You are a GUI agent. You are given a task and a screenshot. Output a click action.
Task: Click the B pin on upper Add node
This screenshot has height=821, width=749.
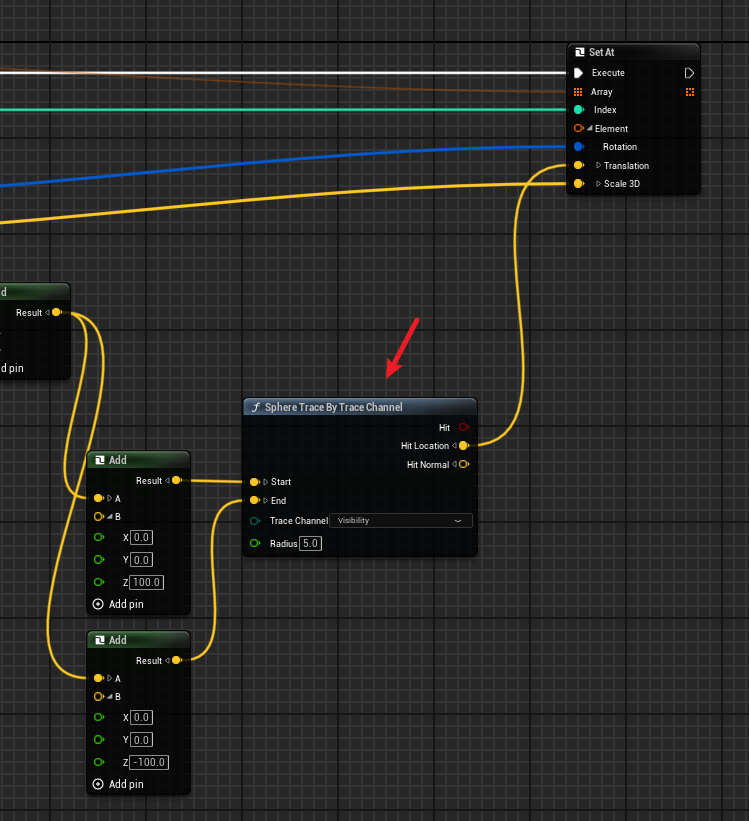(98, 517)
